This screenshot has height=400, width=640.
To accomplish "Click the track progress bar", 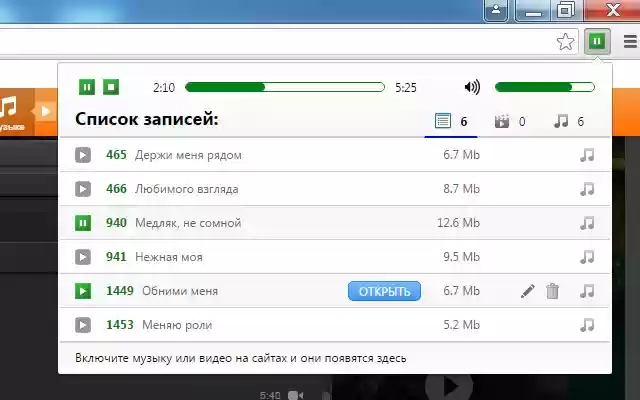I will point(284,87).
